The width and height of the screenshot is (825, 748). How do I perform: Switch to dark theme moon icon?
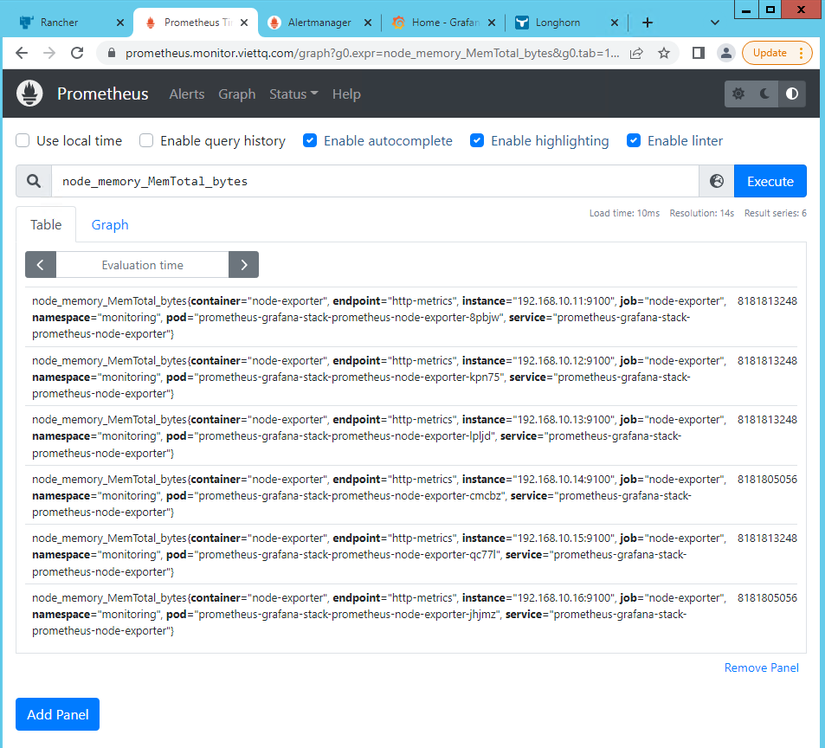[x=765, y=94]
